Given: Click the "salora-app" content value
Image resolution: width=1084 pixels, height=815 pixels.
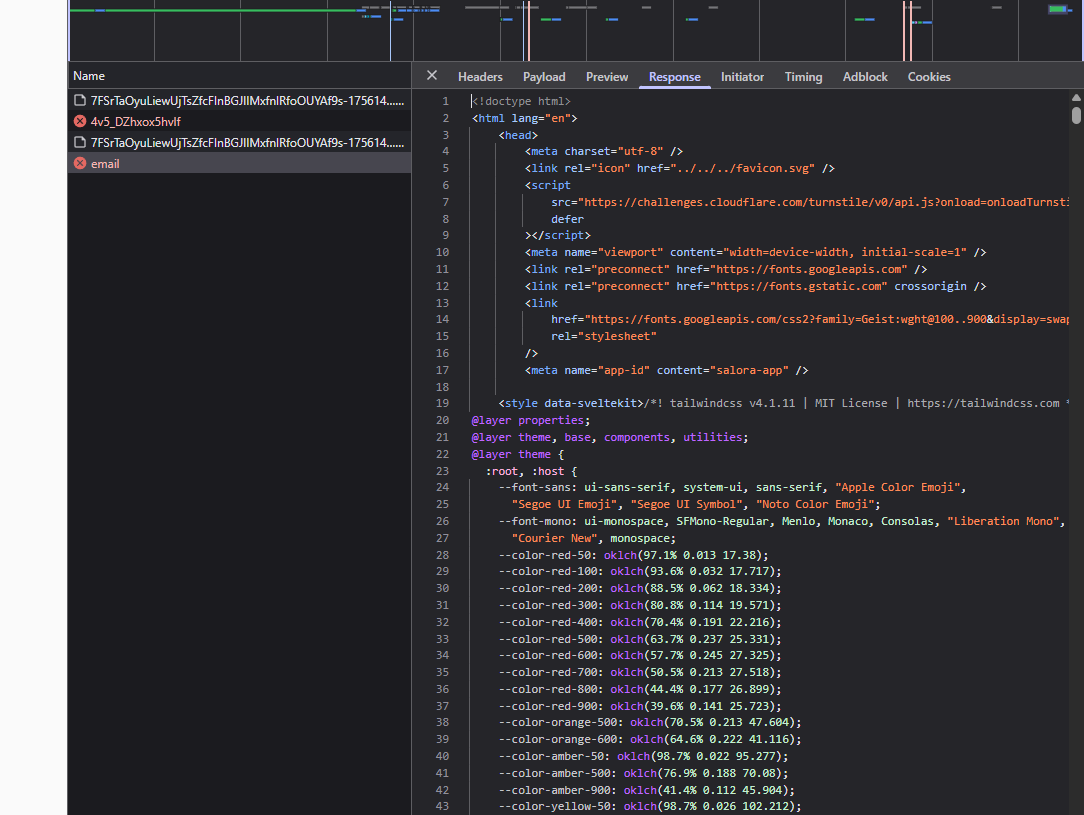Looking at the screenshot, I should 749,371.
